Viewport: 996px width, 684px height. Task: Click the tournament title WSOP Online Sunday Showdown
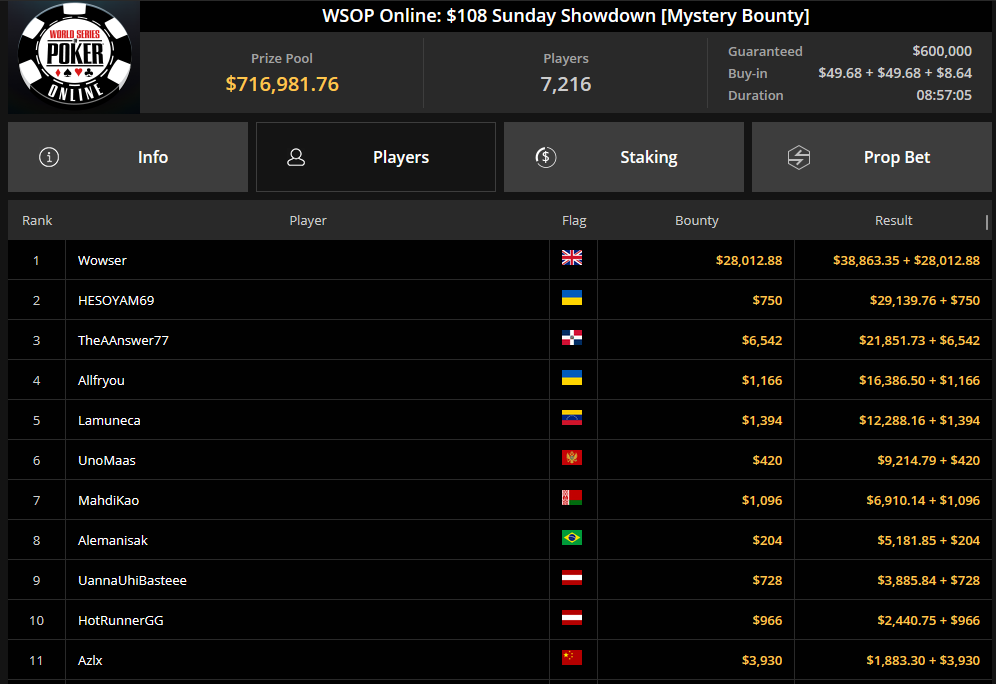pyautogui.click(x=566, y=16)
